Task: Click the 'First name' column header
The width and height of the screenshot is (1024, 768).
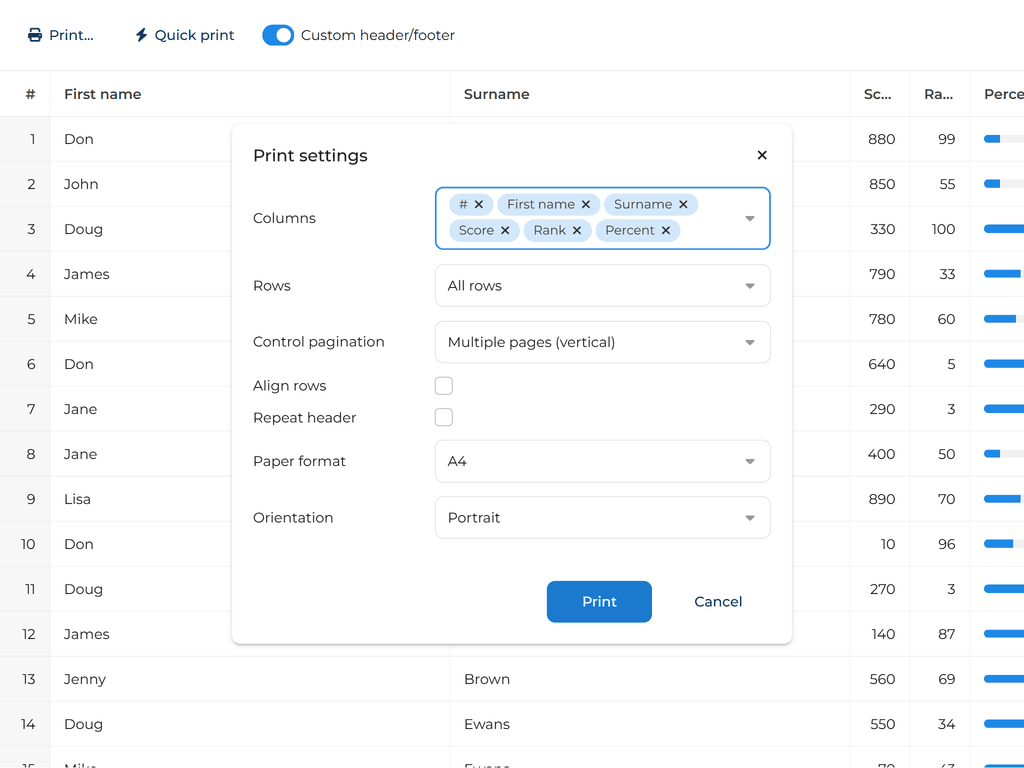Action: coord(103,94)
